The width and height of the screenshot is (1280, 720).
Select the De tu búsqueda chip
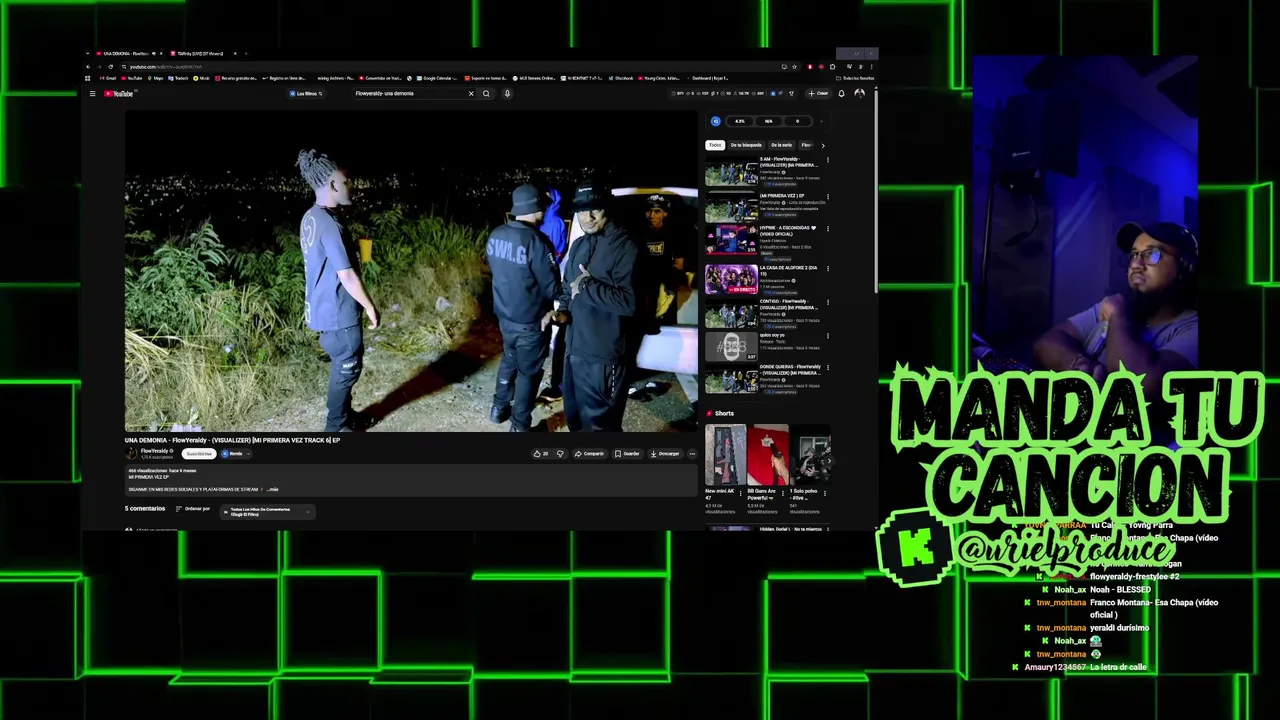click(746, 145)
